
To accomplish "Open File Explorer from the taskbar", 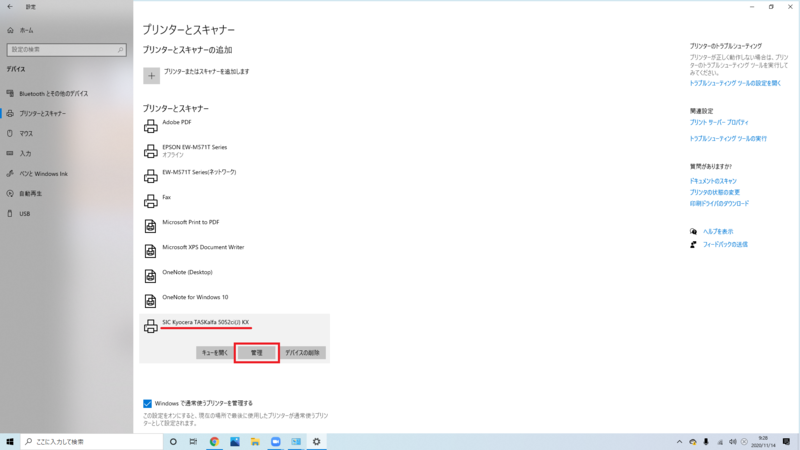I will [x=255, y=442].
